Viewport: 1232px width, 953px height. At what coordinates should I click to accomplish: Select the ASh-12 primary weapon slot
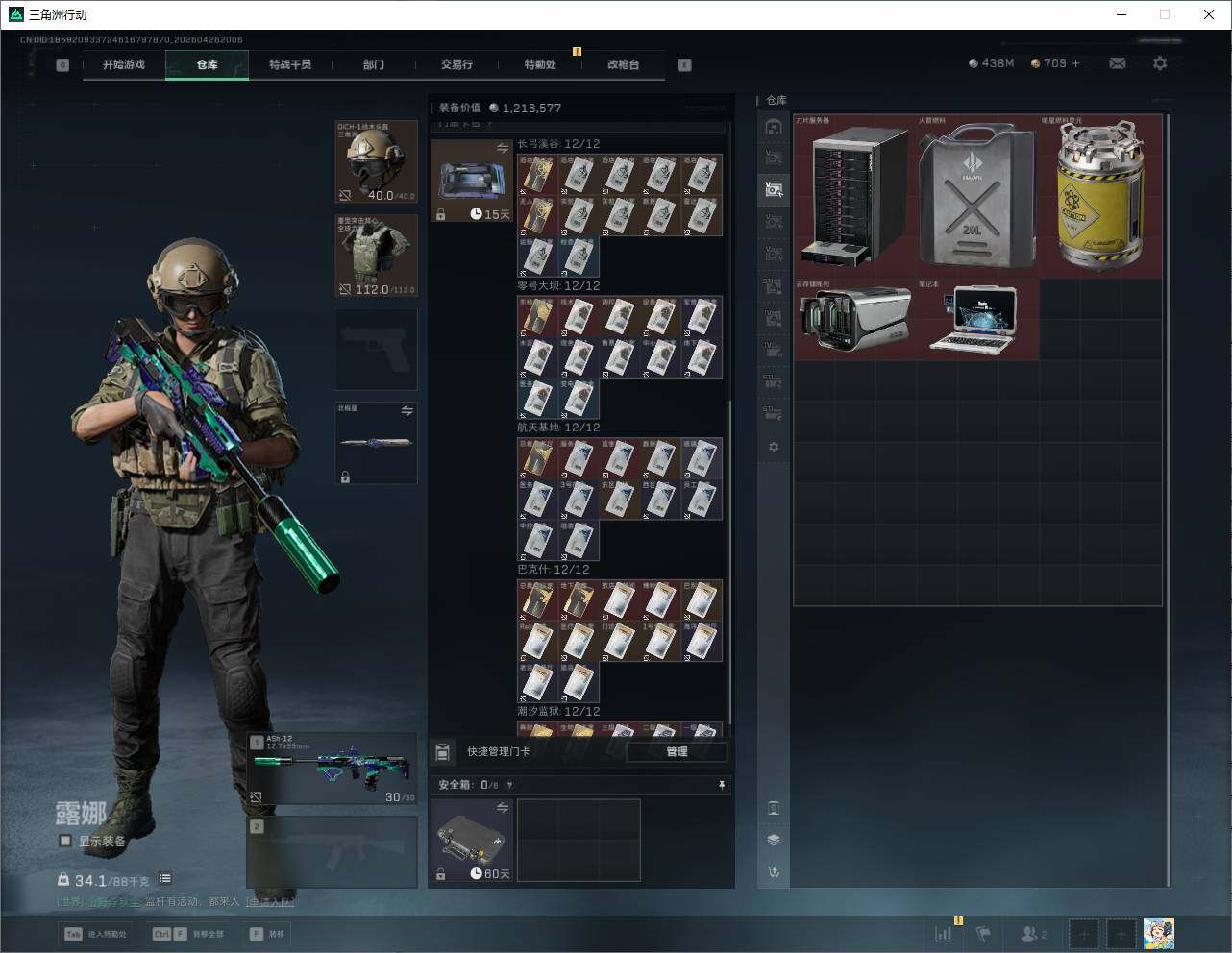[333, 769]
